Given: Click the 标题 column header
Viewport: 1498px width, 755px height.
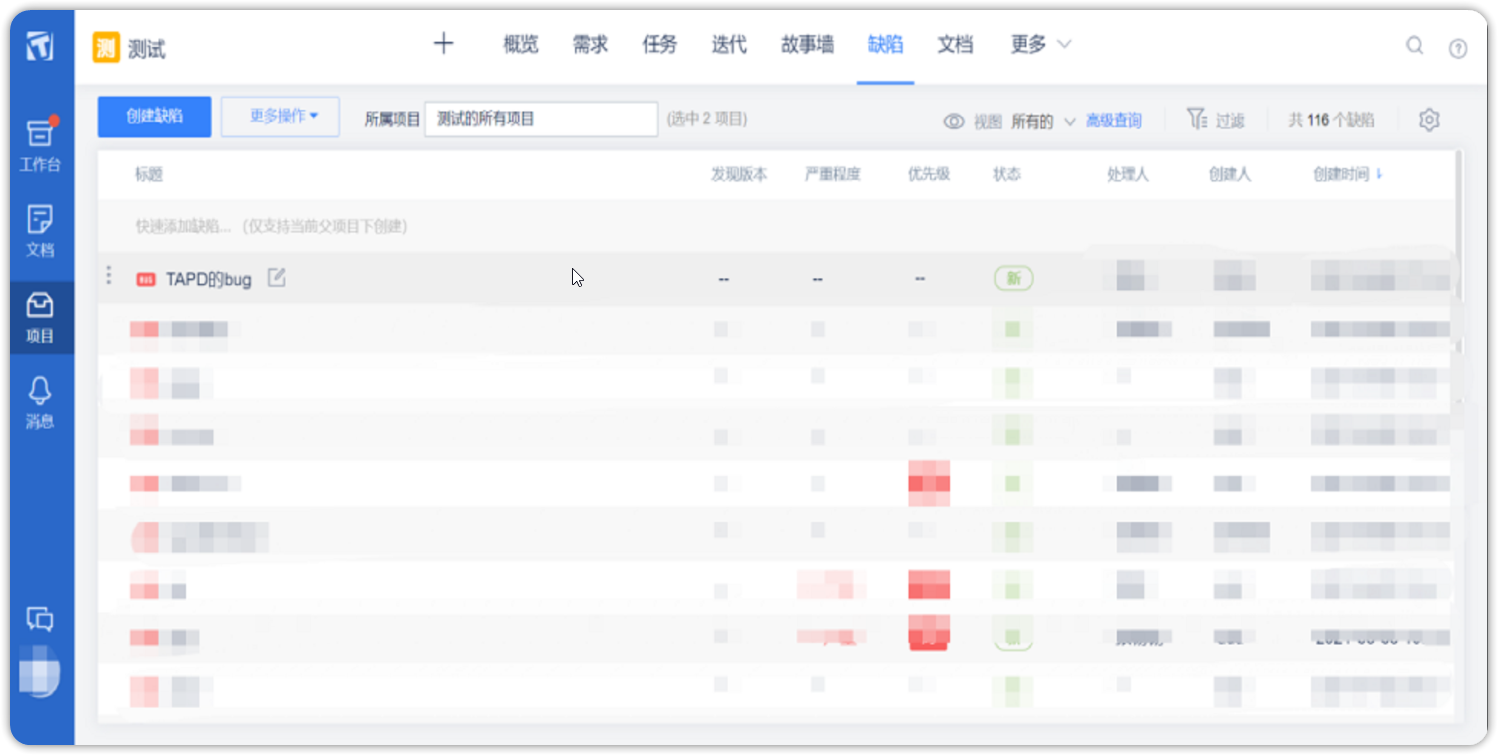Looking at the screenshot, I should 149,174.
